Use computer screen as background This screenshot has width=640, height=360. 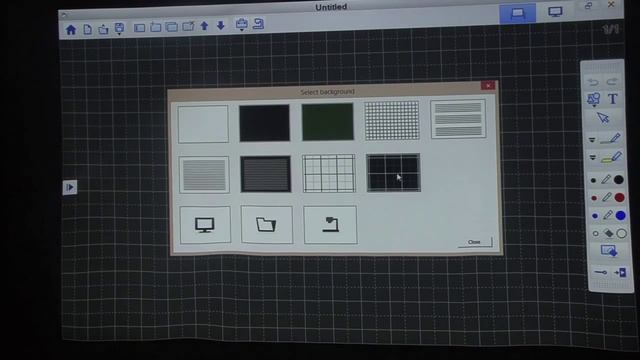pos(205,225)
